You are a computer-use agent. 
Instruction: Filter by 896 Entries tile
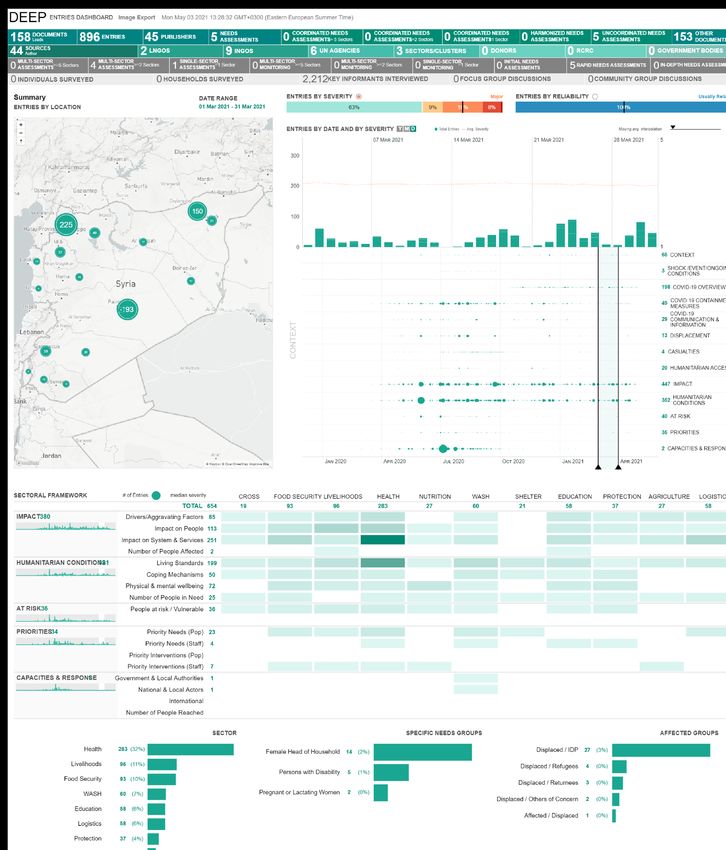(x=109, y=37)
